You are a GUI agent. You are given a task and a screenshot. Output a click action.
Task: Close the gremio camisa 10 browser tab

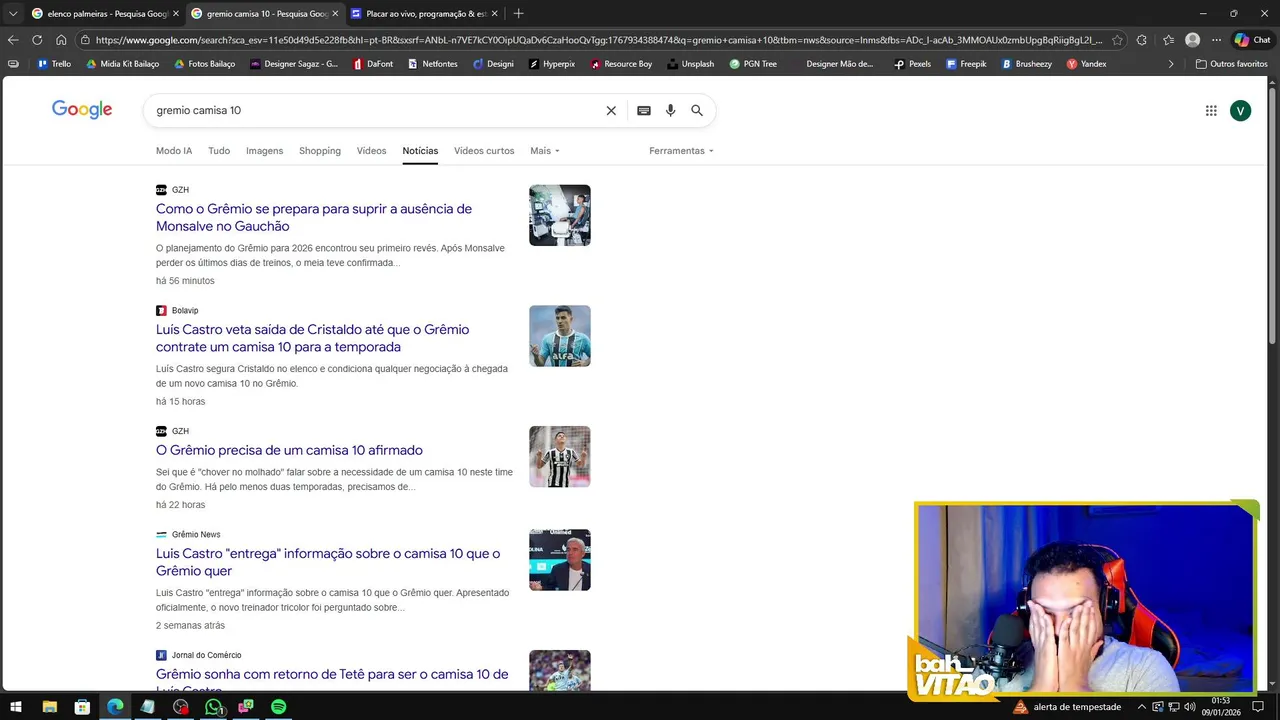[335, 14]
